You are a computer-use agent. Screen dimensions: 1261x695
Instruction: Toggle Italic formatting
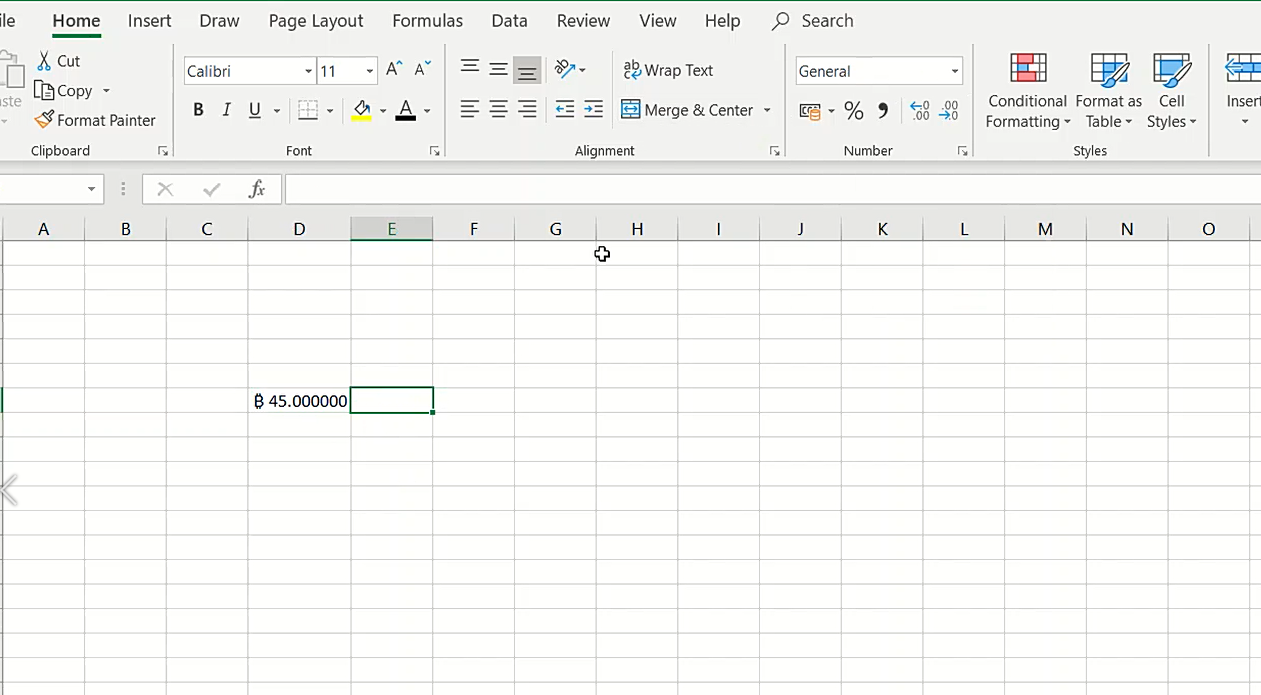(x=226, y=111)
